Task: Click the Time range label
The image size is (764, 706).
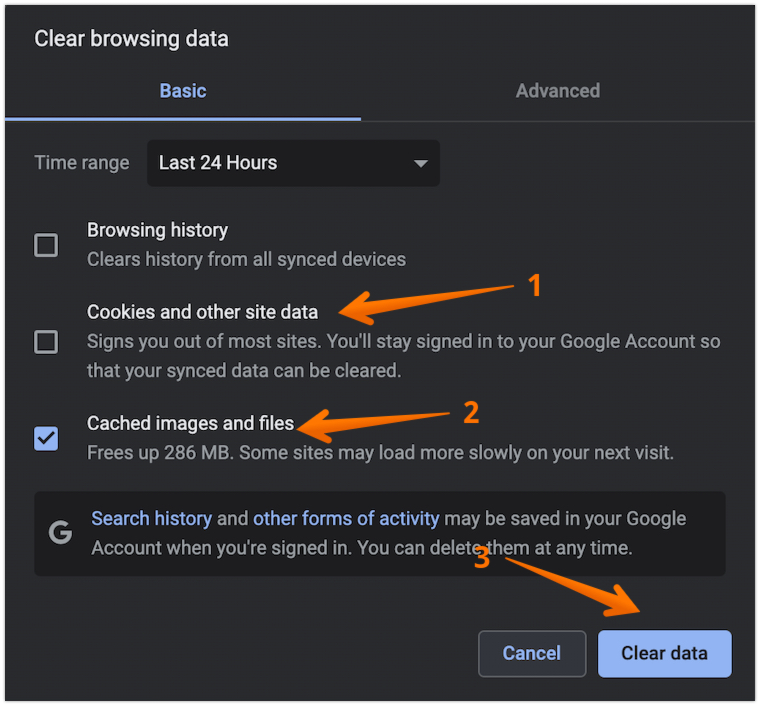Action: point(82,163)
